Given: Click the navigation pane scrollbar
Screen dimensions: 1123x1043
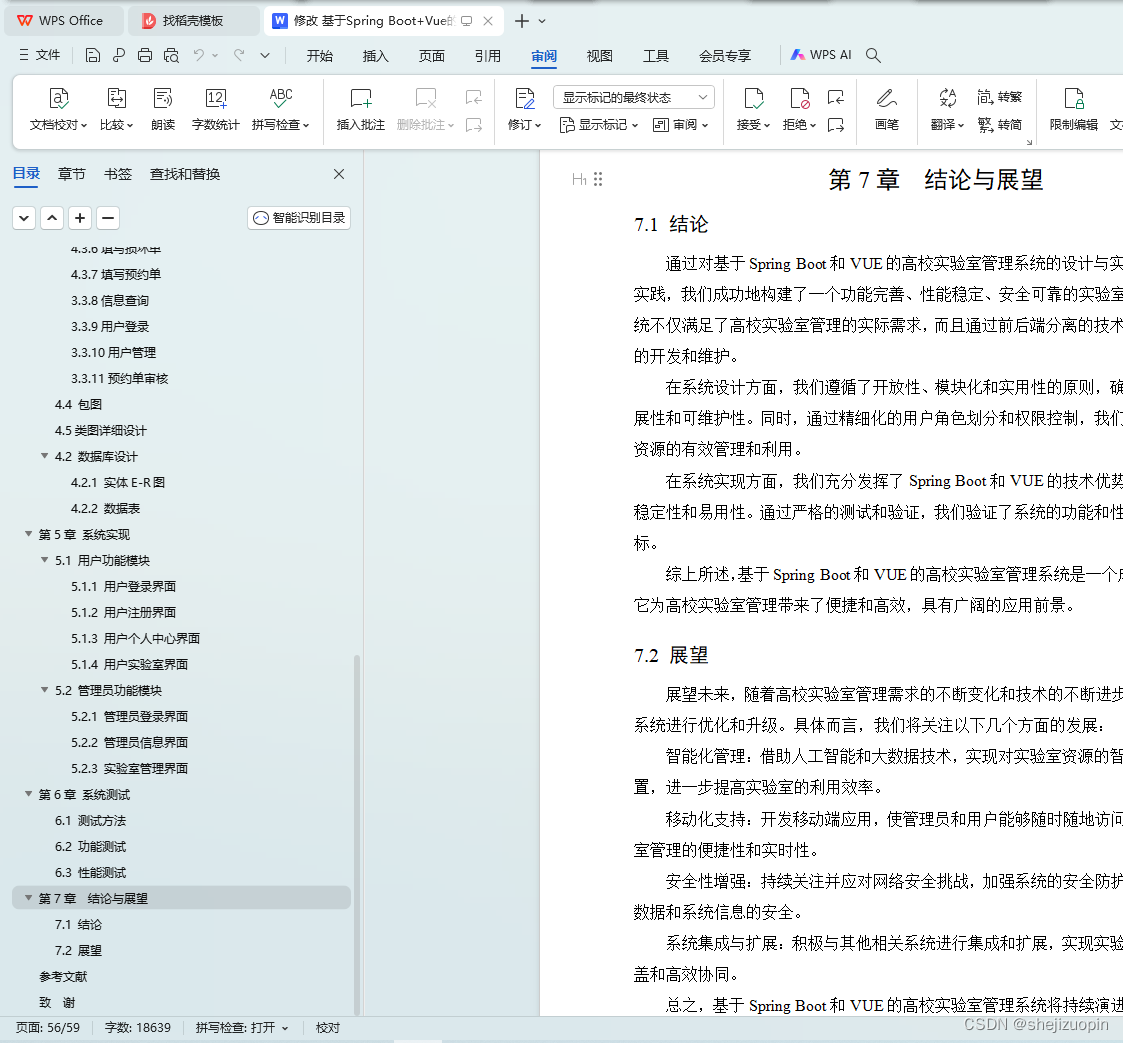Looking at the screenshot, I should pos(357,835).
